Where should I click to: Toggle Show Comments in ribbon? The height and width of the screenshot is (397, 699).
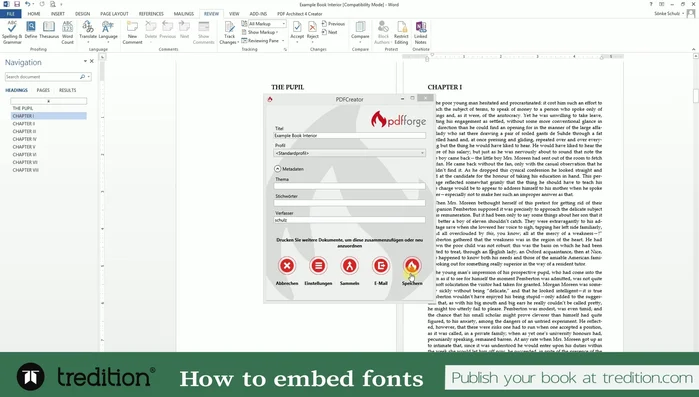pyautogui.click(x=204, y=32)
